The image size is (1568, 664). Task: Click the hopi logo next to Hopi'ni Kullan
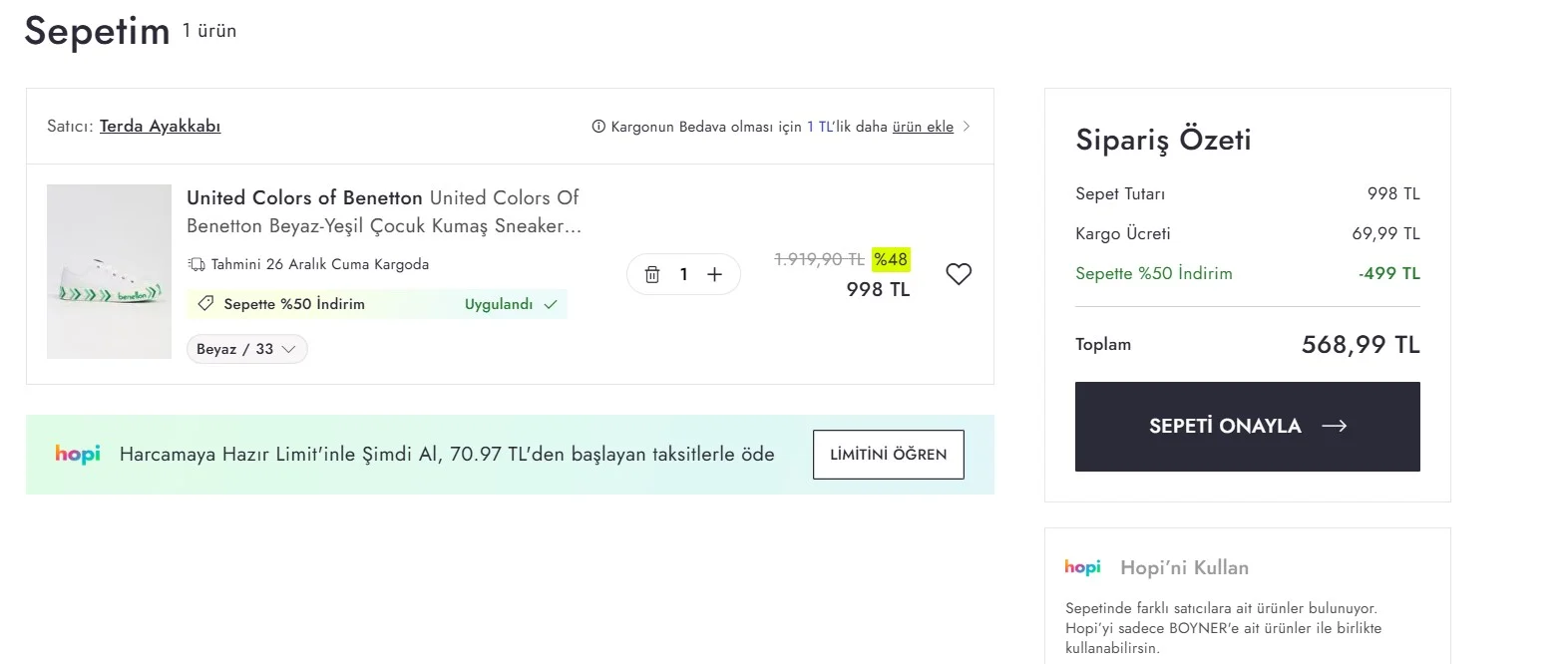(1083, 567)
